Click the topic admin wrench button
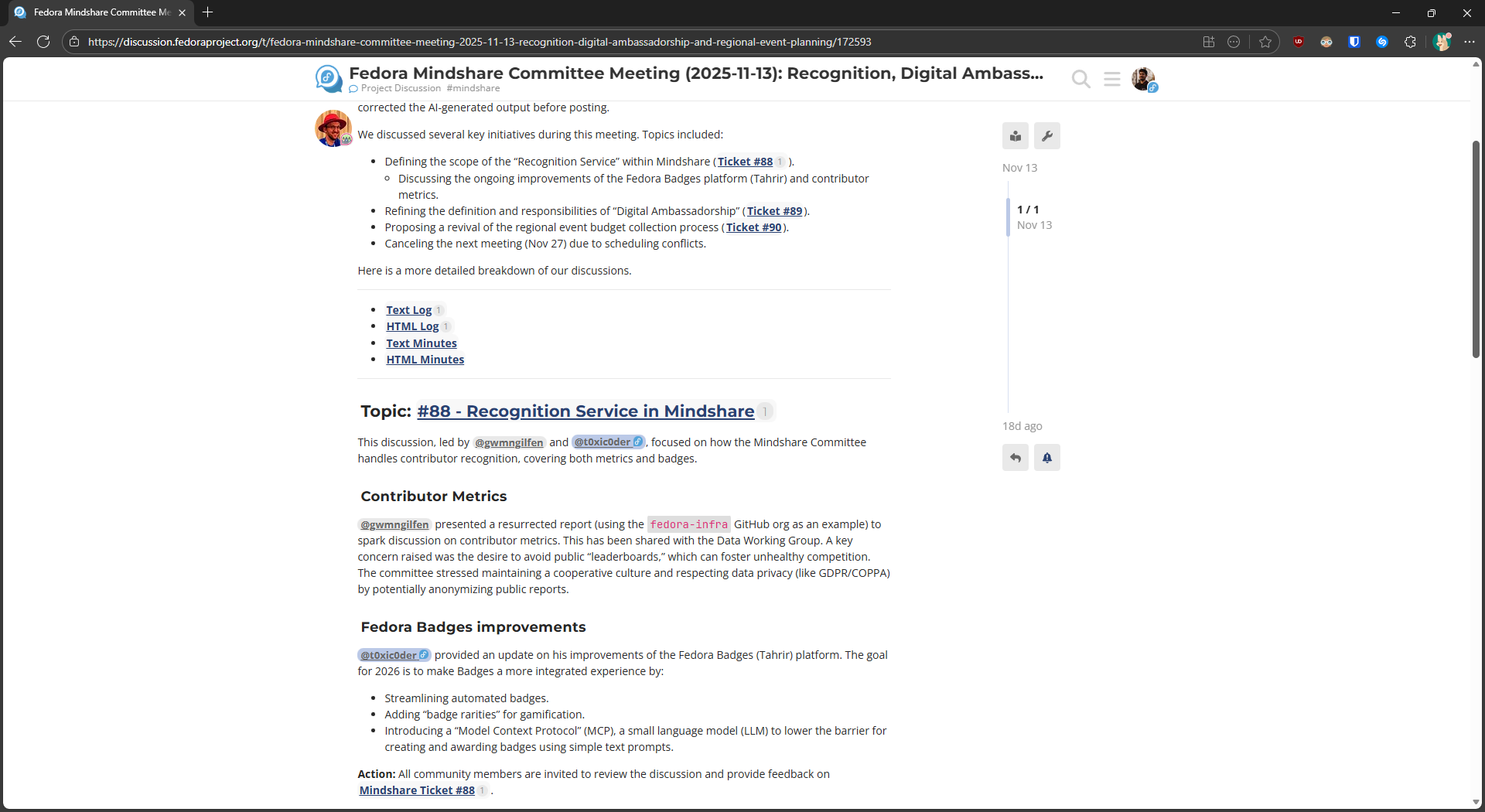Screen dimensions: 1485x812 [x=1047, y=136]
